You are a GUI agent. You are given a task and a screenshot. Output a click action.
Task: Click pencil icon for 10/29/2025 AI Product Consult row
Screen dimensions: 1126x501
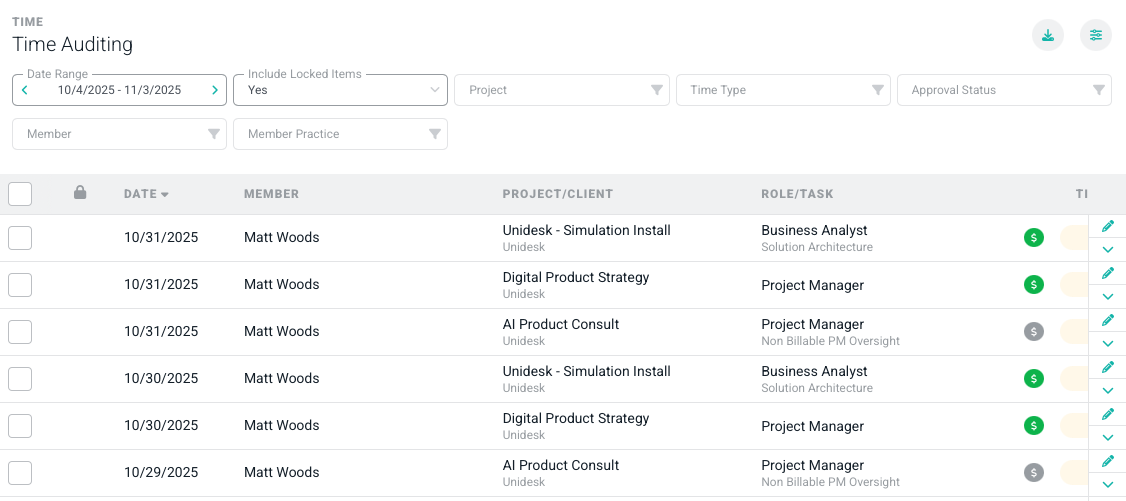1107,461
